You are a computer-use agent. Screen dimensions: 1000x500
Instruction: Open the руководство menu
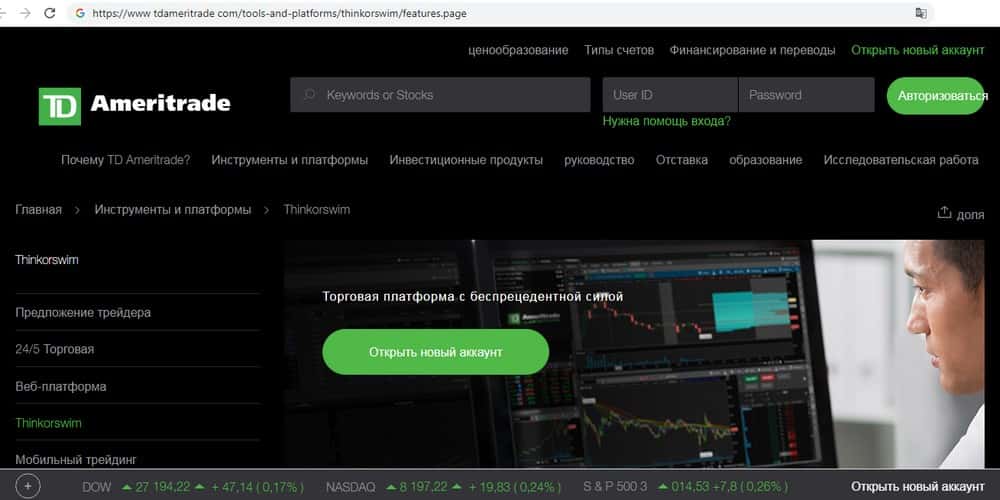[599, 160]
